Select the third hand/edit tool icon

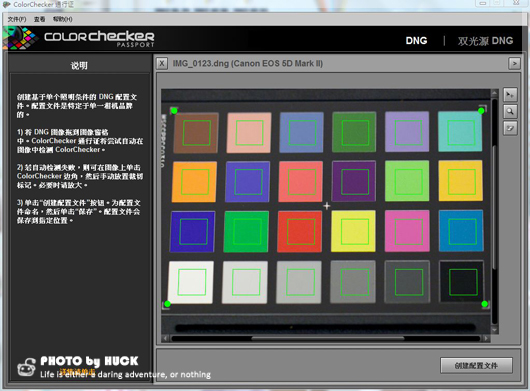point(510,128)
